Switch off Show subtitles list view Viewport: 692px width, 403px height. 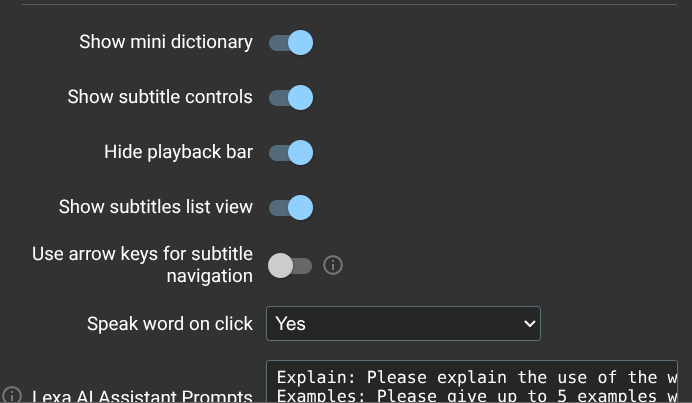tap(290, 207)
